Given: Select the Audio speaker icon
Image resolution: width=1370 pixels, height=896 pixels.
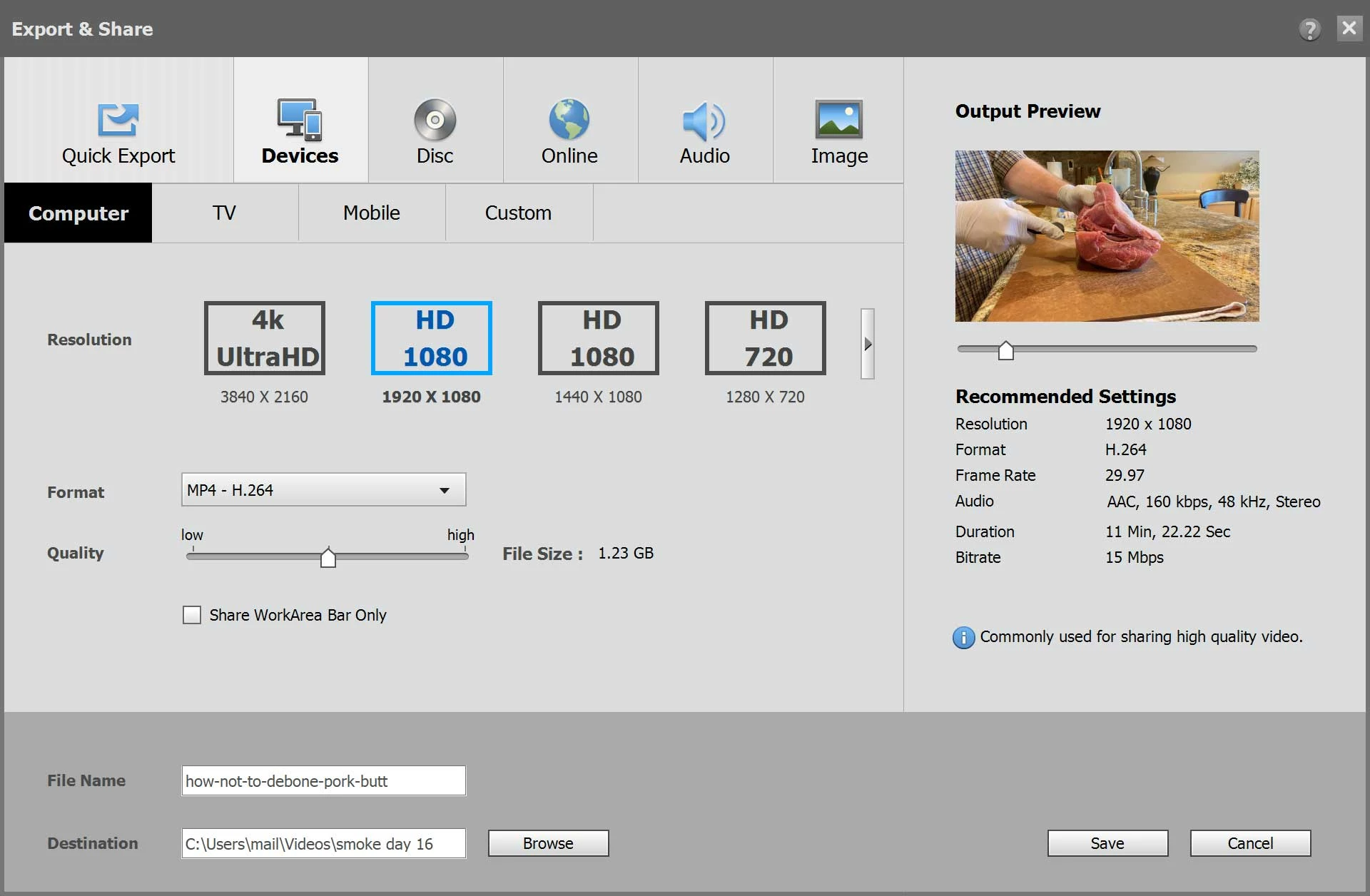Looking at the screenshot, I should tap(704, 121).
